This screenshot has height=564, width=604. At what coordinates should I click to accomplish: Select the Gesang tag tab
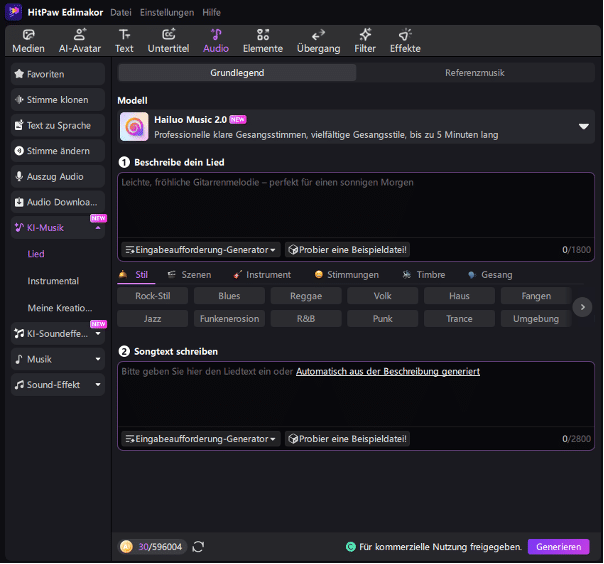coord(490,275)
